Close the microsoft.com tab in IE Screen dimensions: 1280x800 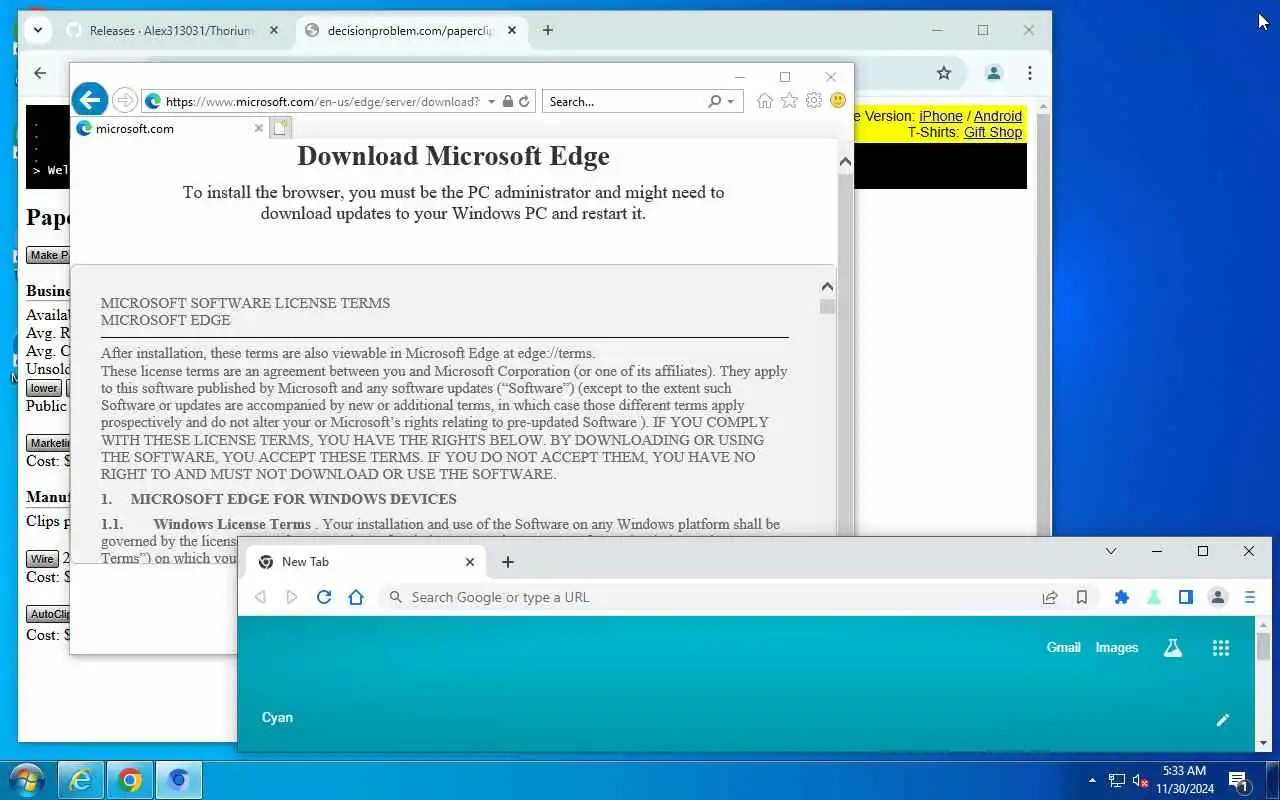coord(259,128)
